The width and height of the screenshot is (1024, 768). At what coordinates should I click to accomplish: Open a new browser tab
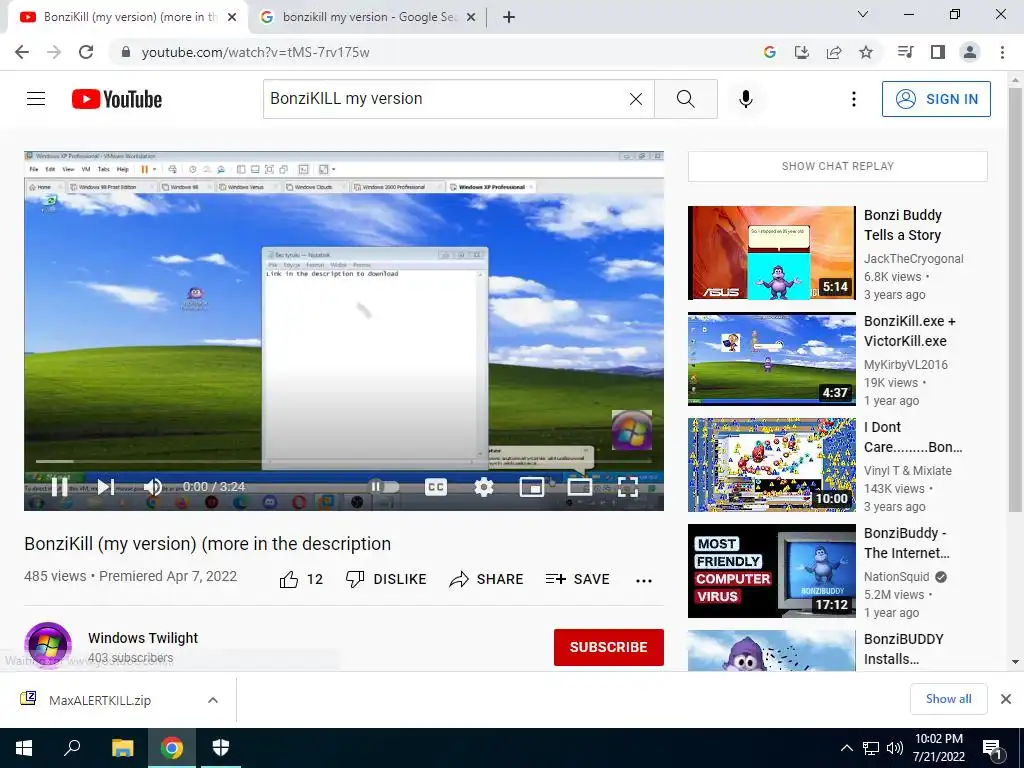509,17
